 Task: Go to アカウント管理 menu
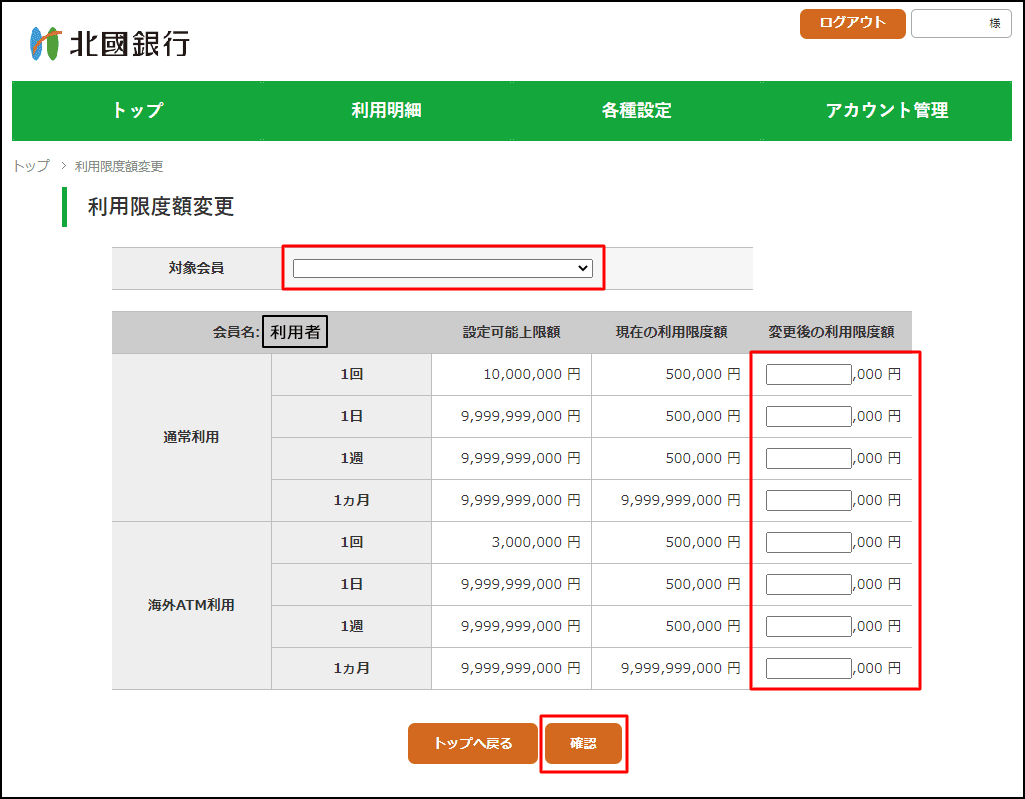886,111
